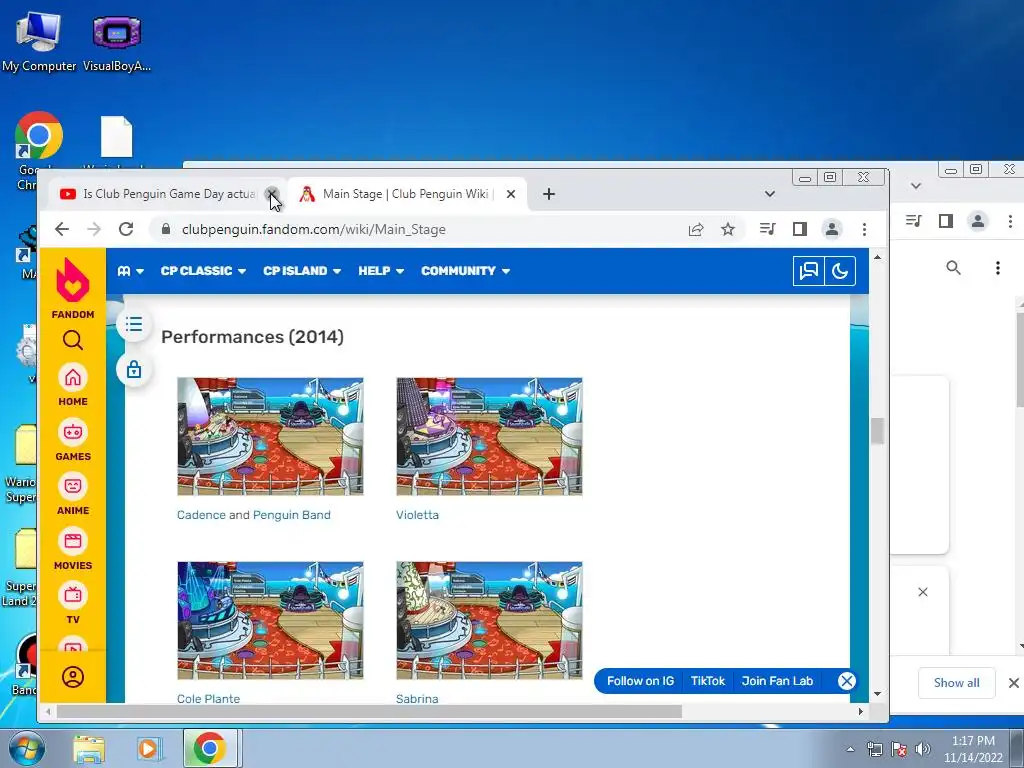Share this page icon in address bar
Viewport: 1024px width, 768px height.
[696, 229]
